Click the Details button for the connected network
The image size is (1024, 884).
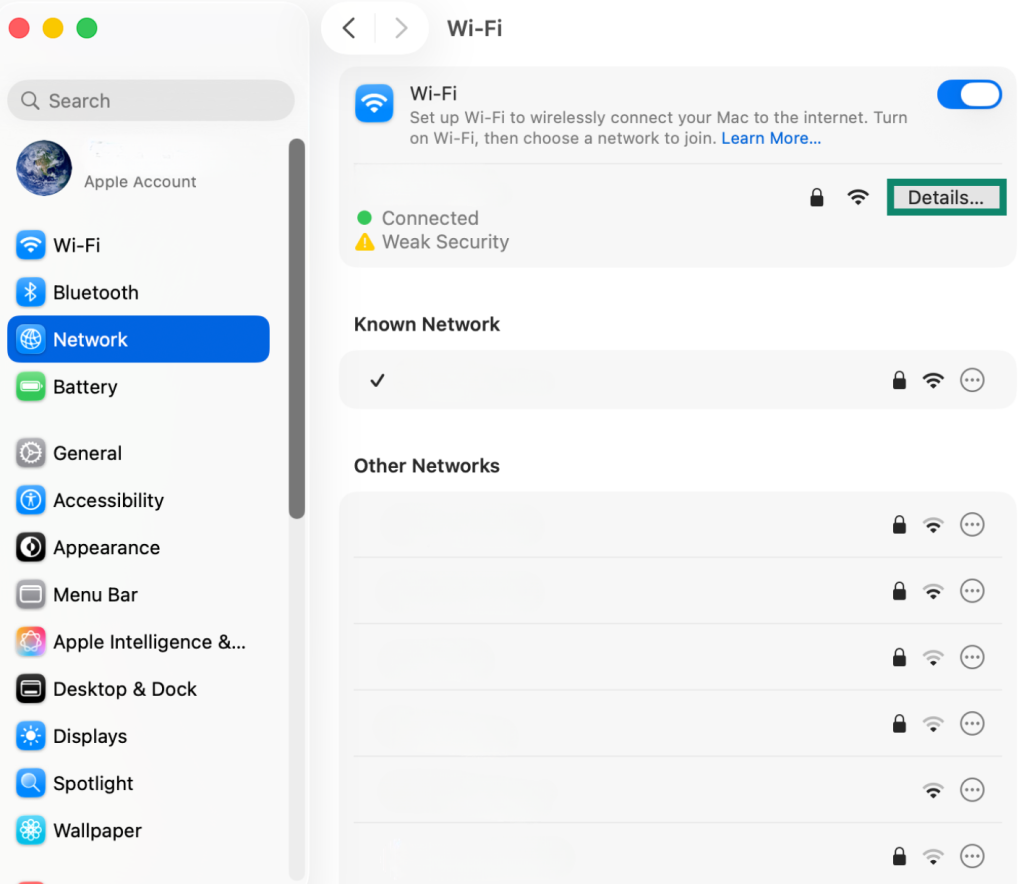(946, 197)
